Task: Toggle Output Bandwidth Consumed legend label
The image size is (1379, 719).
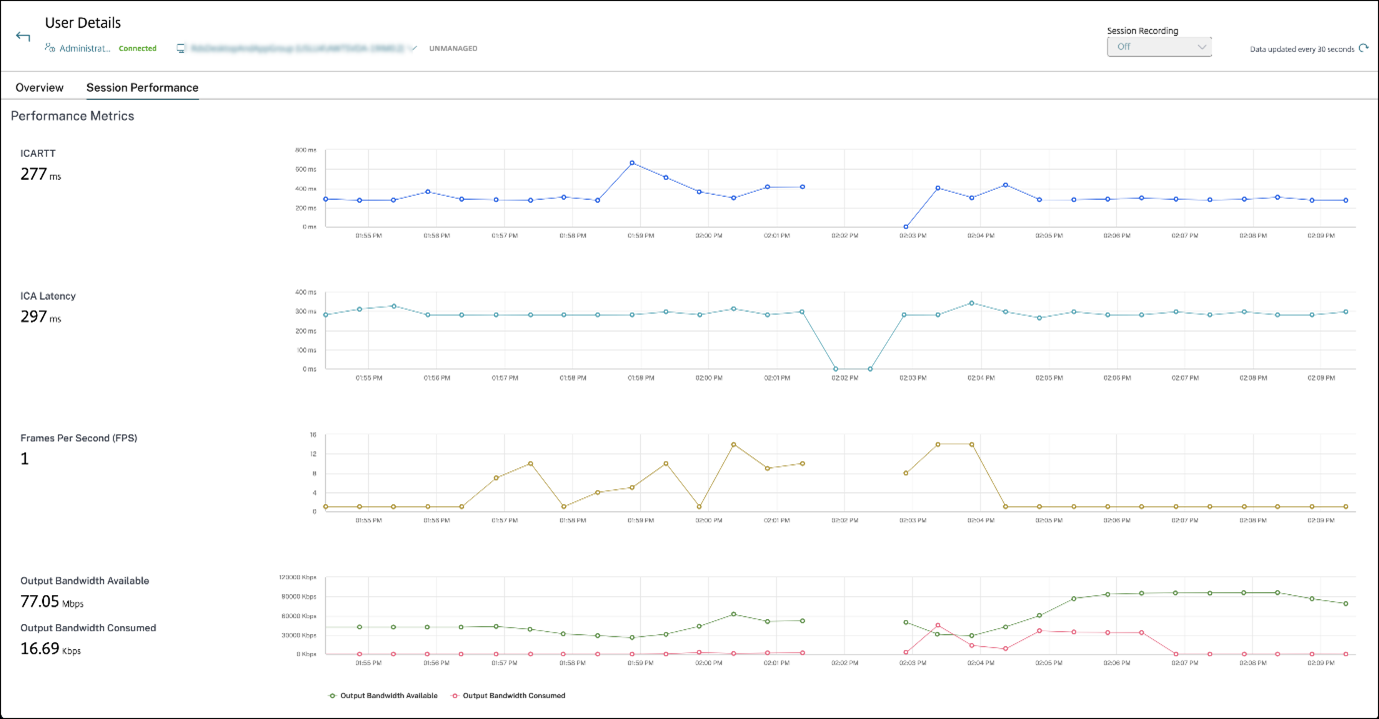Action: tap(514, 695)
